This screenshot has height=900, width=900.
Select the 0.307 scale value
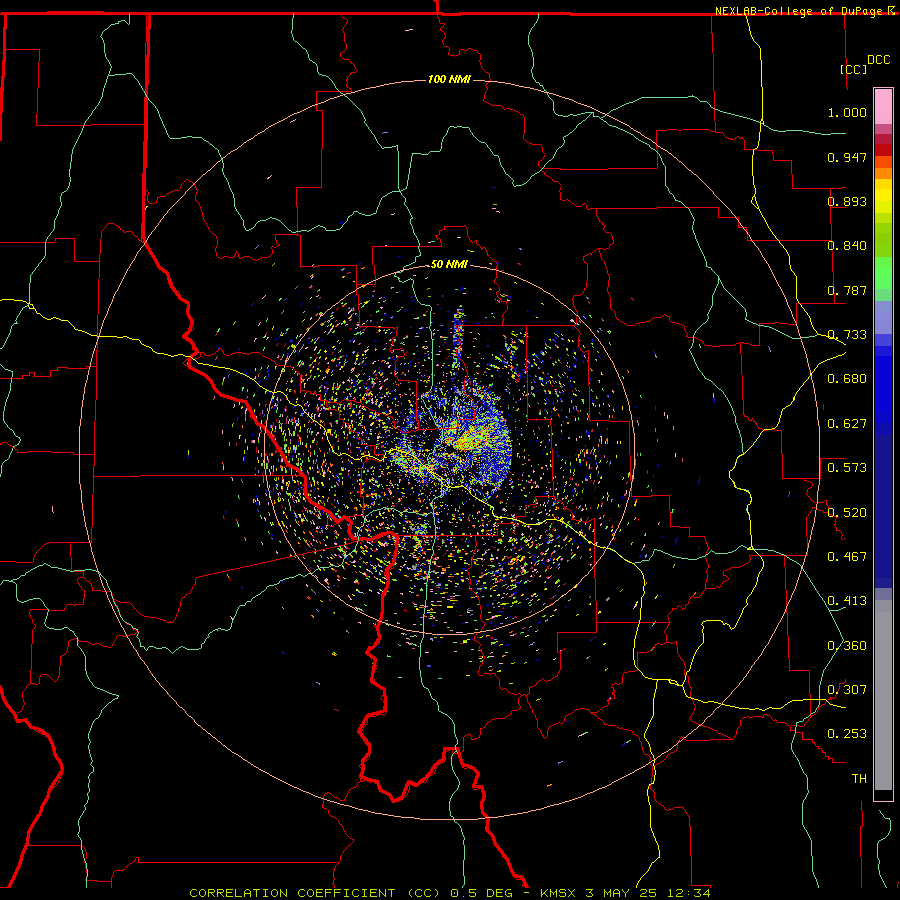[847, 690]
